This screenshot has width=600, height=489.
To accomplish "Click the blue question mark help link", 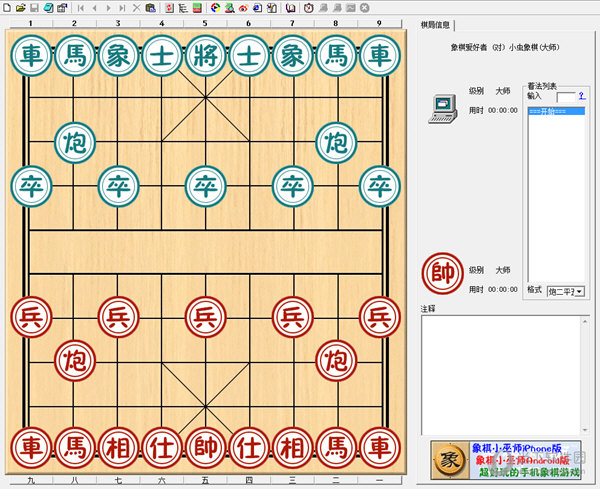I will pos(582,96).
